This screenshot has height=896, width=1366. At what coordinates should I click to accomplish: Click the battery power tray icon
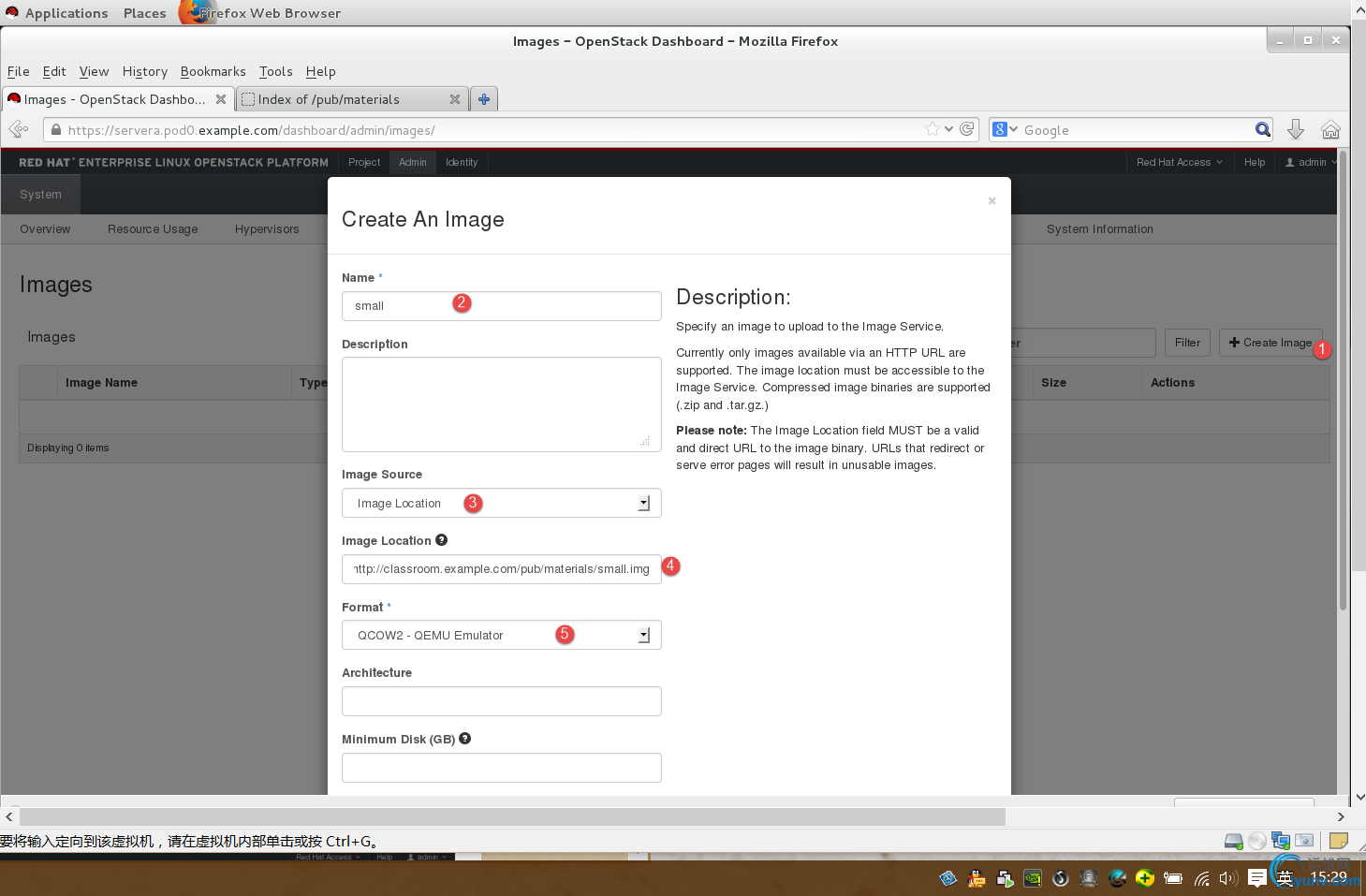coord(1173,878)
